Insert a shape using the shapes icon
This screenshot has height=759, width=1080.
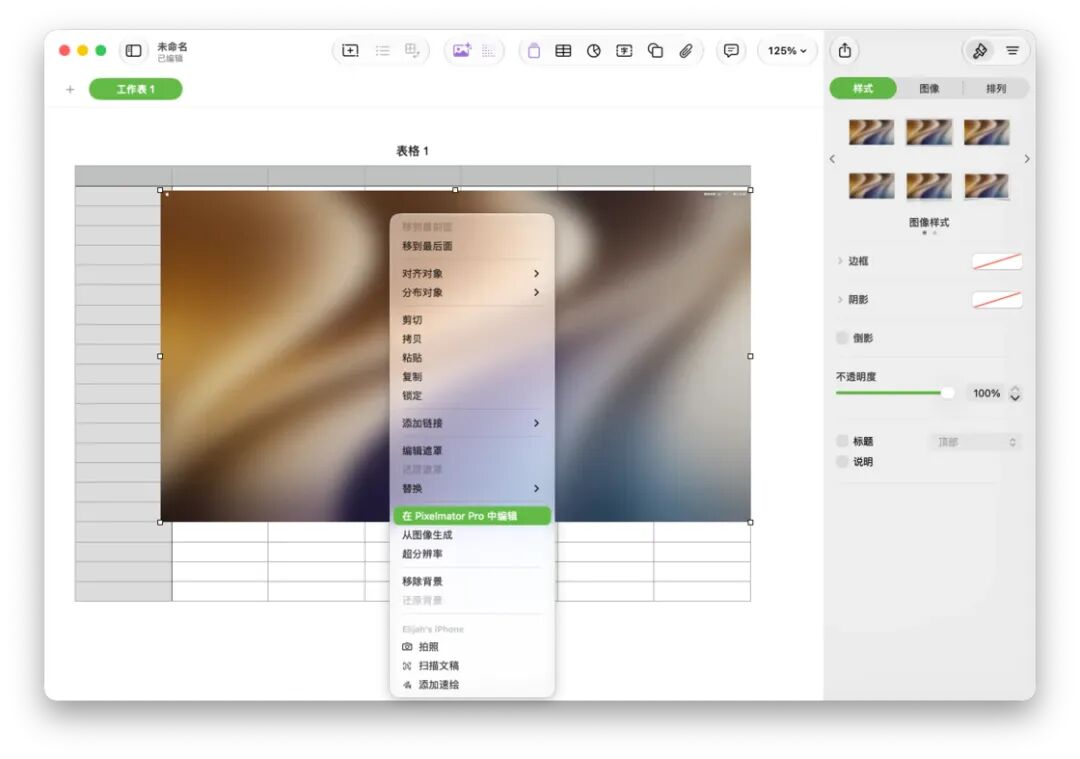click(655, 50)
